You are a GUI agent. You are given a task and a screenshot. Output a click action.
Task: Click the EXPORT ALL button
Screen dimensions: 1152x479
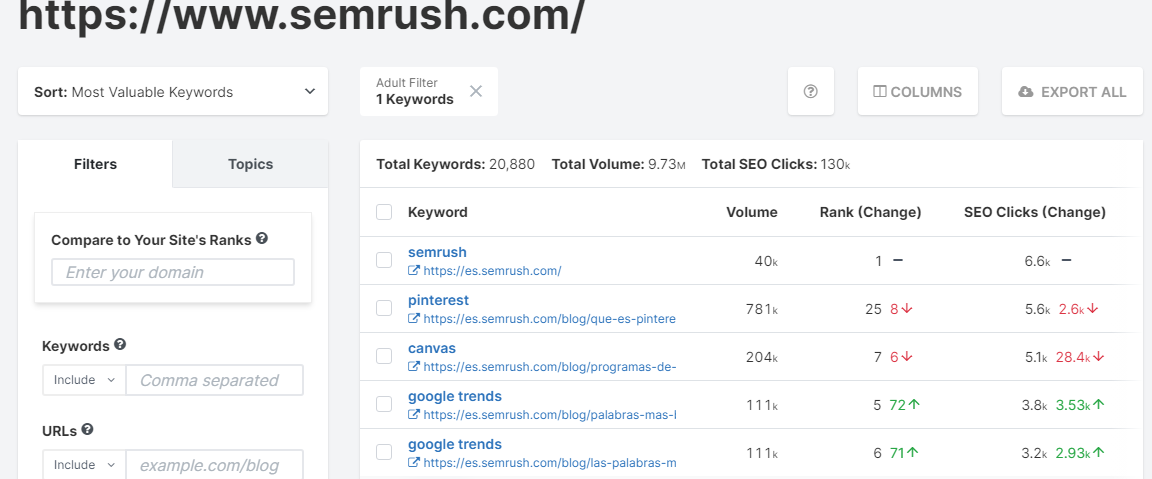click(1073, 92)
